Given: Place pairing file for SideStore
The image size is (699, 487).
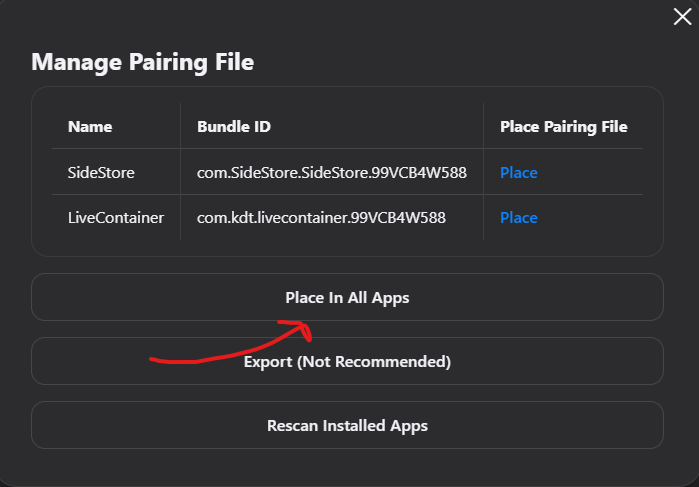Looking at the screenshot, I should (x=518, y=173).
